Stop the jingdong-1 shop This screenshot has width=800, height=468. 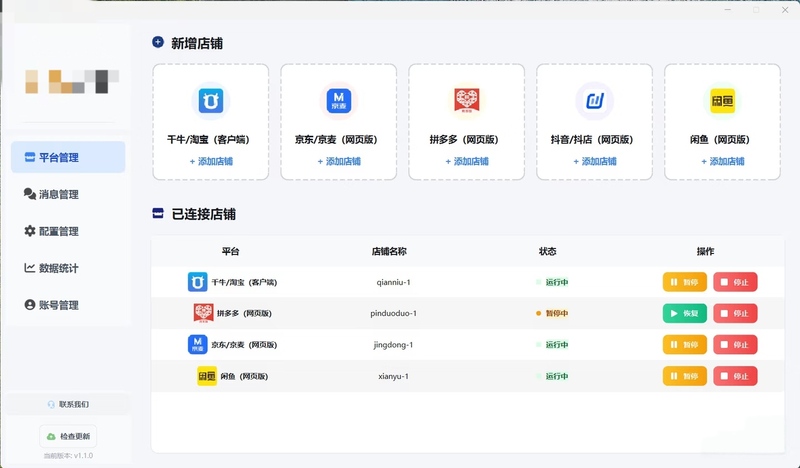click(x=735, y=345)
